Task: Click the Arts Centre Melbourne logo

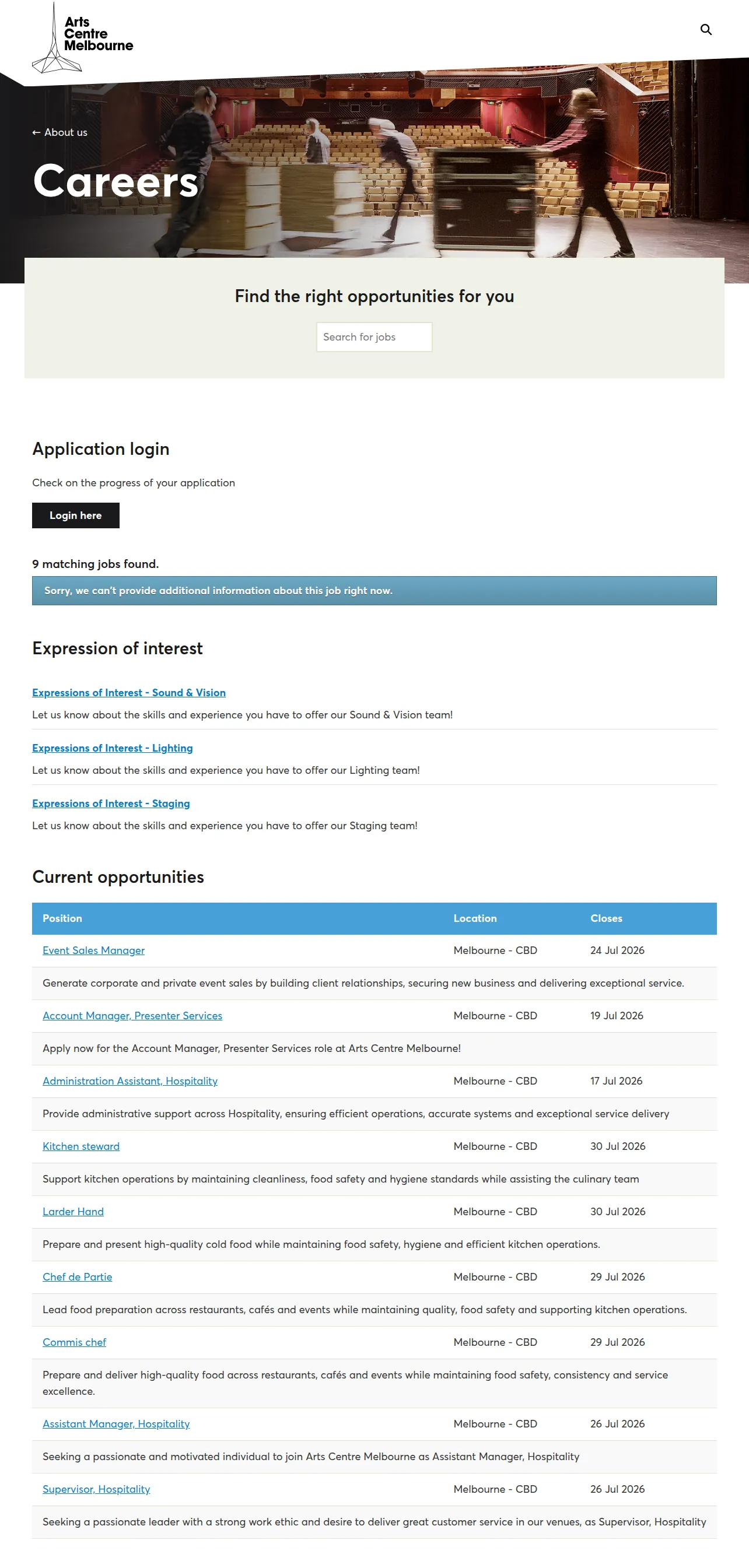Action: [x=82, y=38]
